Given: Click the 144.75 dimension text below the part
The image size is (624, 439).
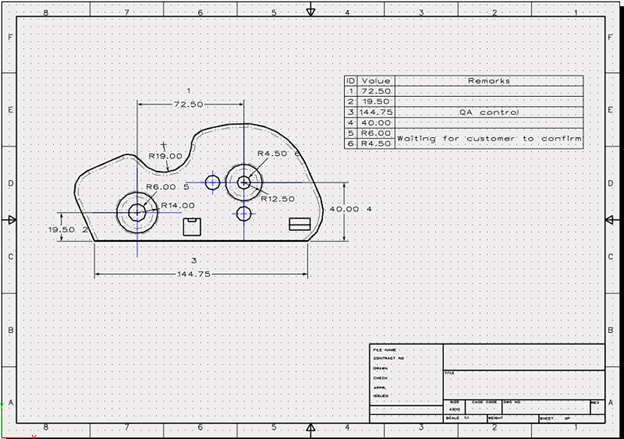Looking at the screenshot, I should click(x=194, y=274).
